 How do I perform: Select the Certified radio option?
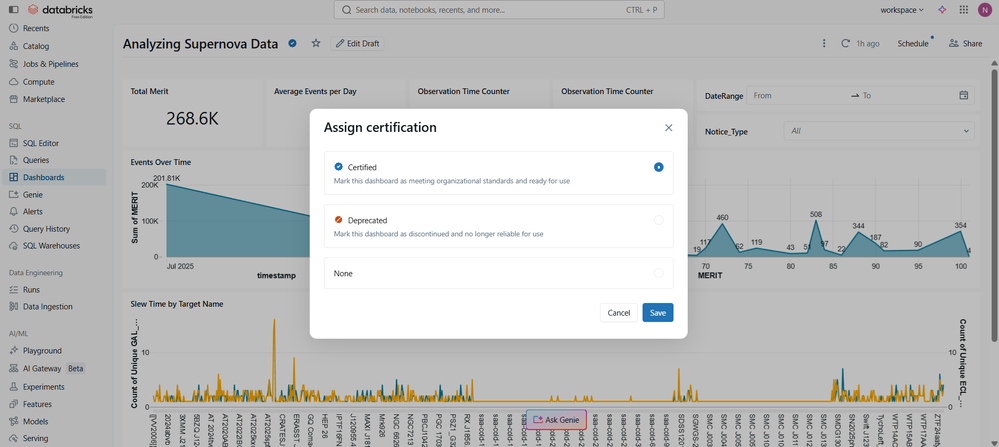tap(658, 167)
